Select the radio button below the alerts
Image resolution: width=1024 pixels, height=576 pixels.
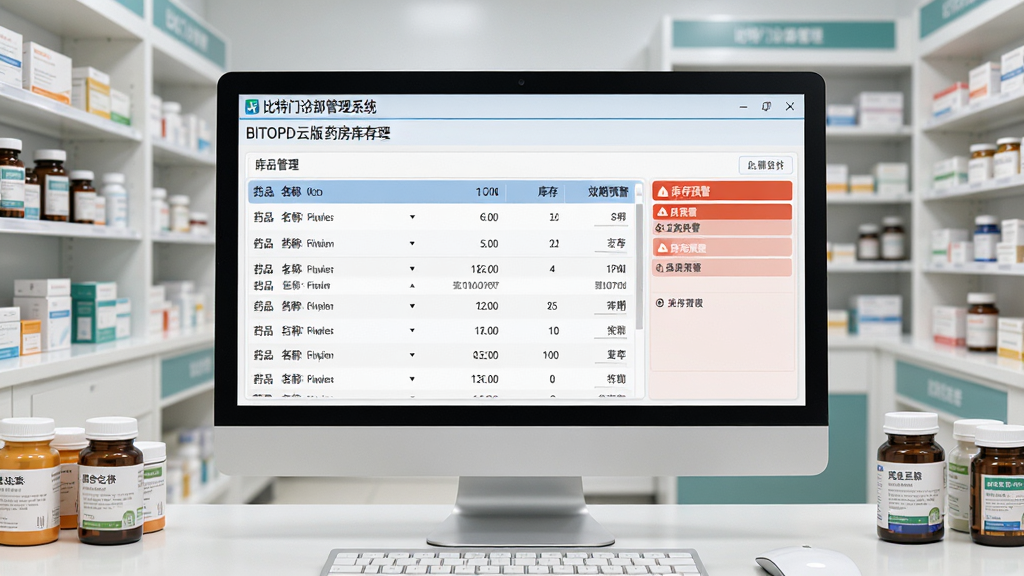[x=660, y=303]
